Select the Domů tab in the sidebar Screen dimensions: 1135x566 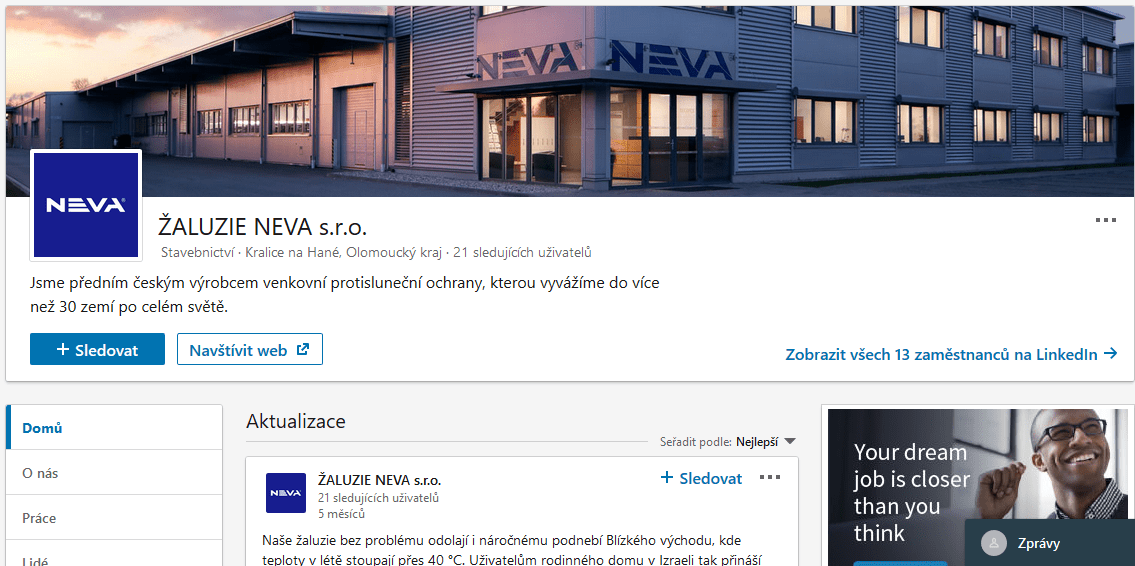click(114, 428)
